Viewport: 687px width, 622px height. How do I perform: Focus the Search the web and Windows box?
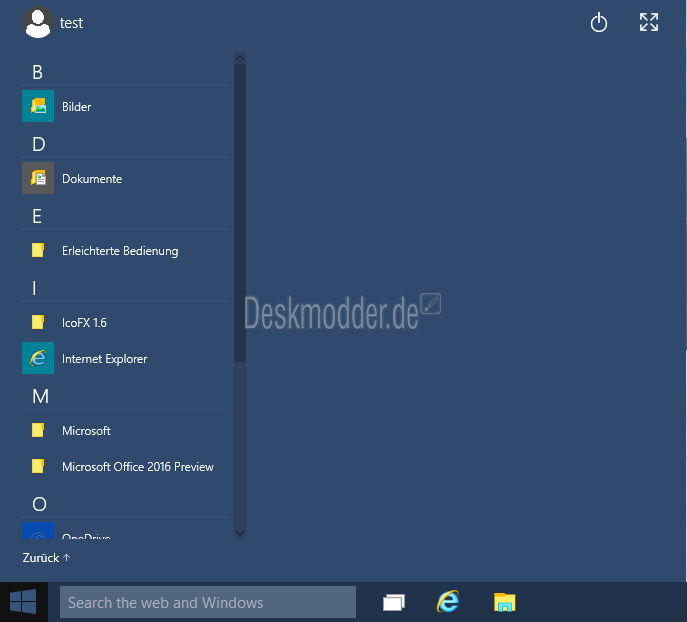click(208, 602)
